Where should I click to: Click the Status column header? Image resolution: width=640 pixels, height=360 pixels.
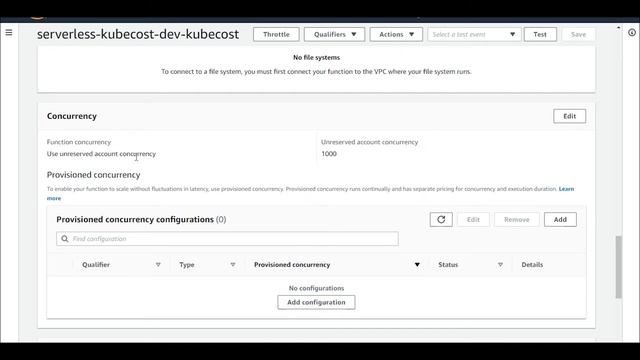pyautogui.click(x=448, y=264)
